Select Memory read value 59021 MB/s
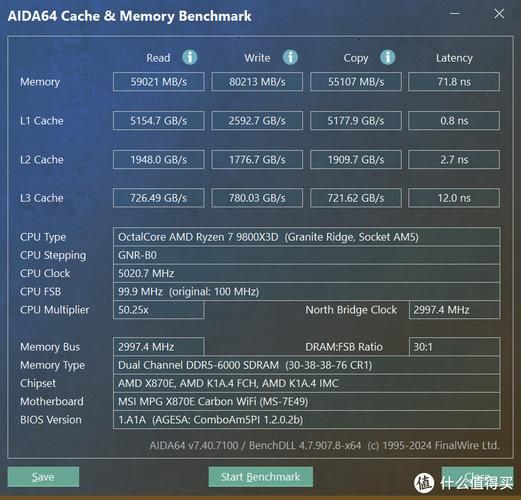Viewport: 521px width, 500px height. click(x=158, y=82)
